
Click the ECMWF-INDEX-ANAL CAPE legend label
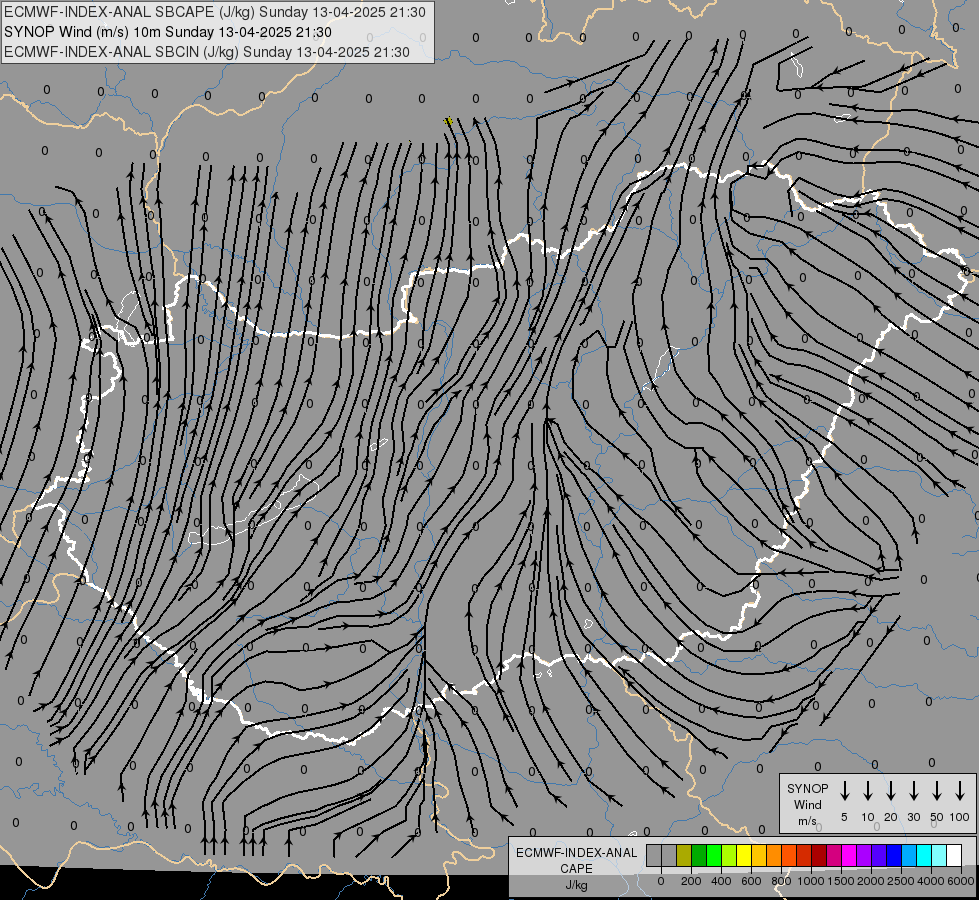[x=576, y=868]
